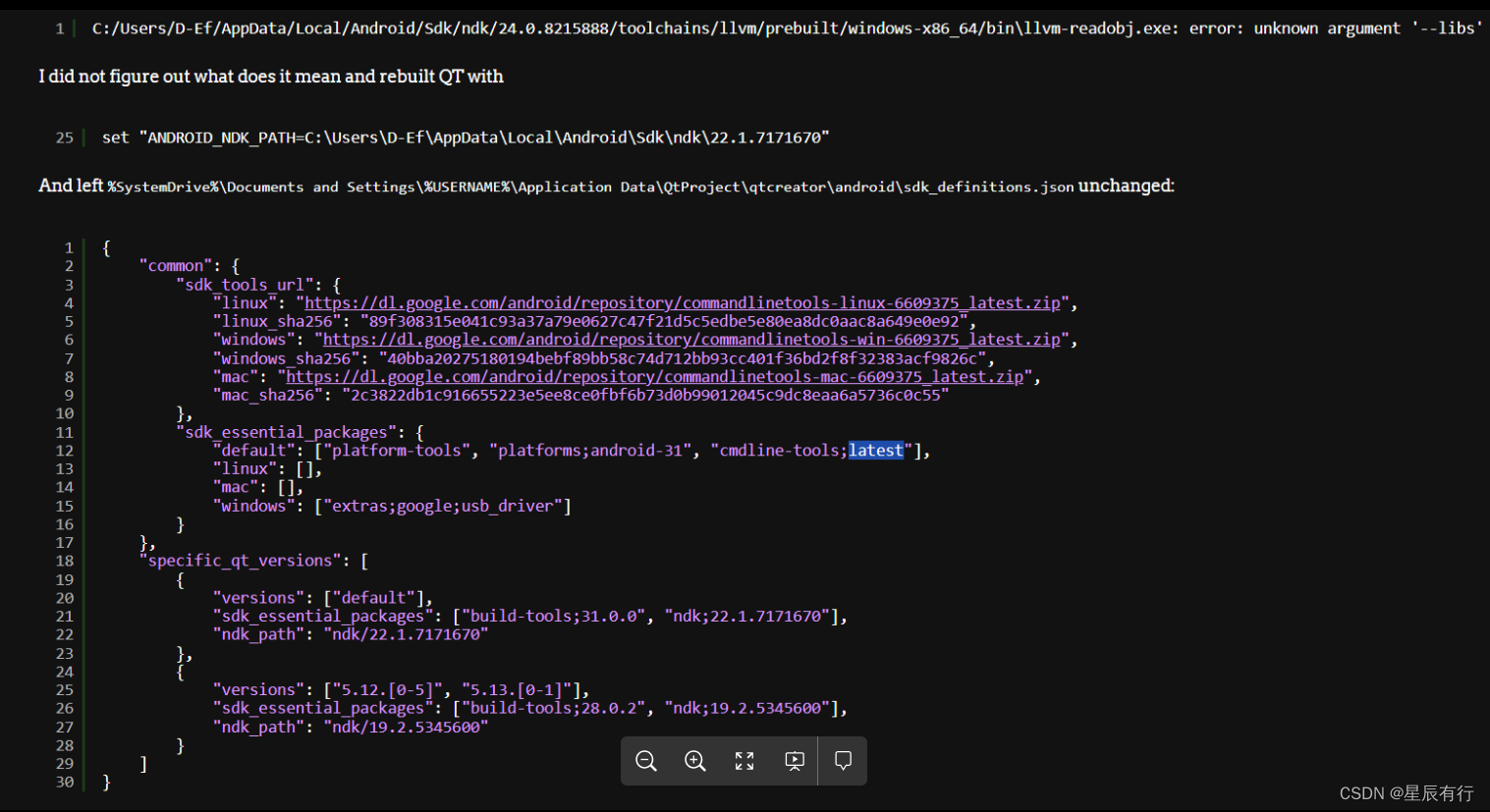Click the linux_sha256 hash value
This screenshot has height=812, width=1490.
663,321
